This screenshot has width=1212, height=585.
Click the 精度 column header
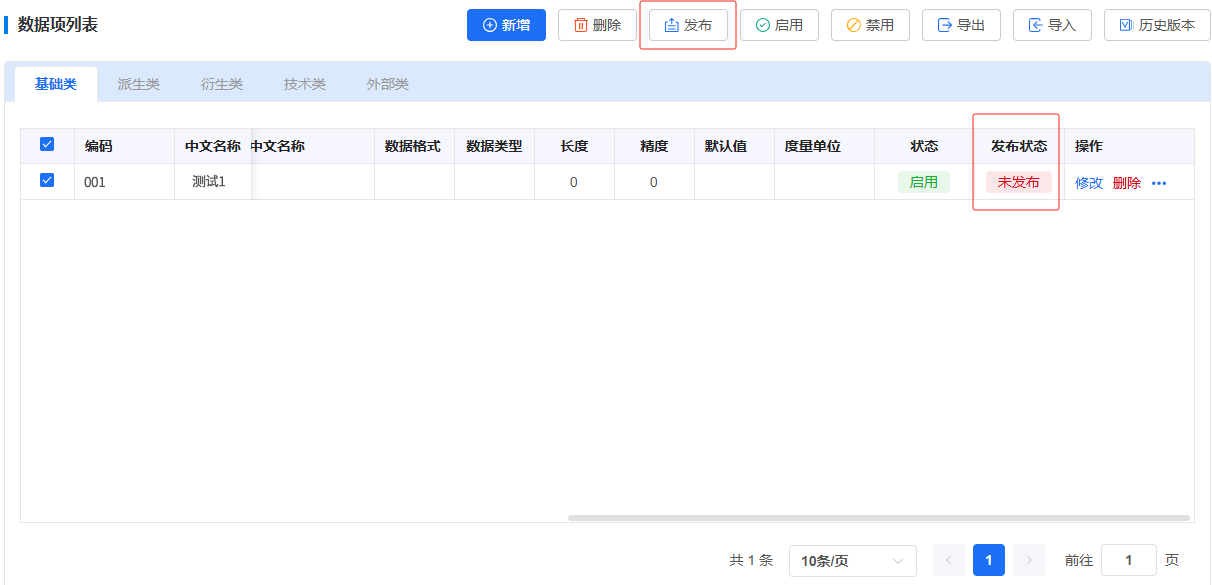coord(654,146)
